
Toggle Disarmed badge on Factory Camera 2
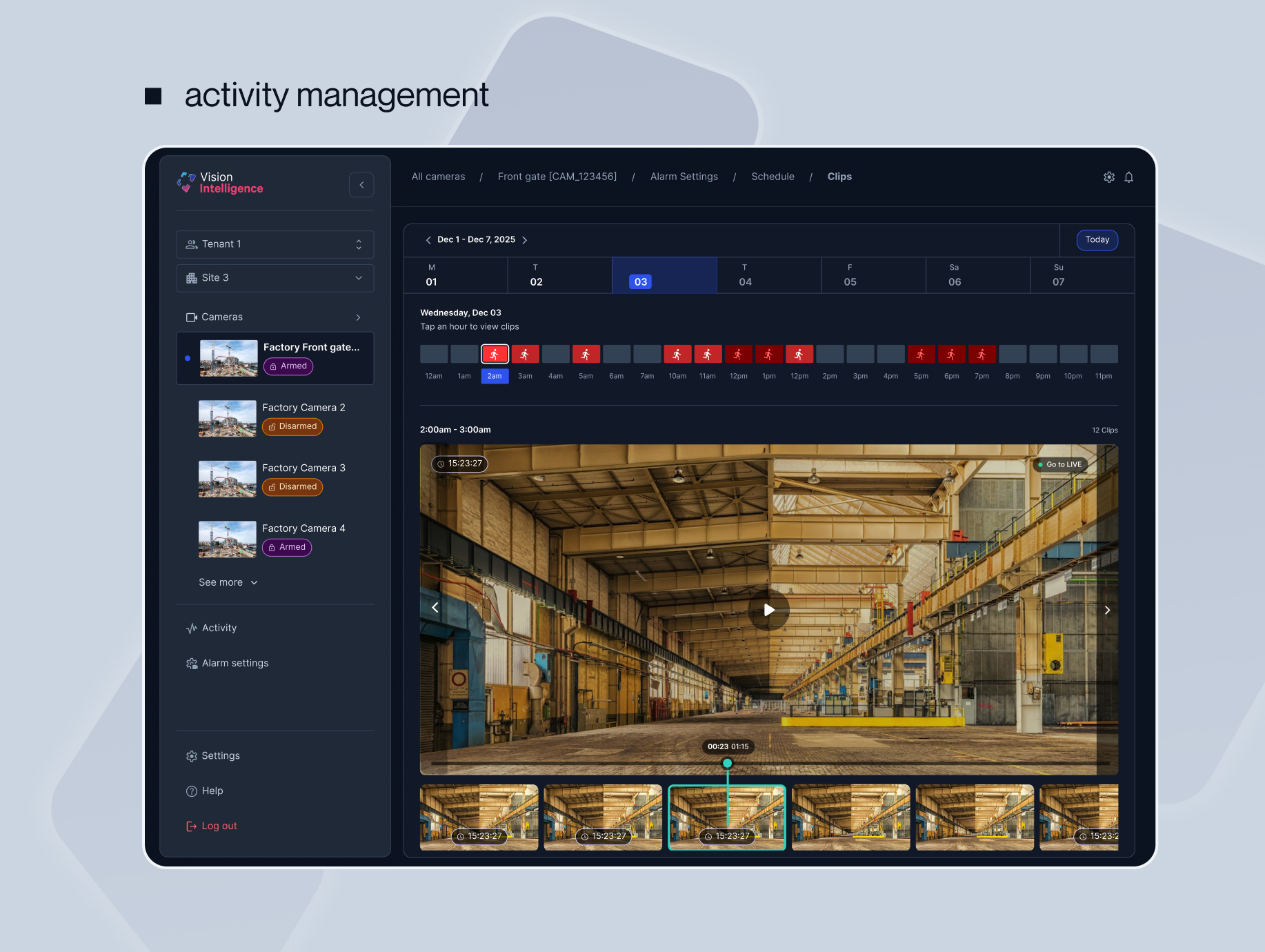292,427
